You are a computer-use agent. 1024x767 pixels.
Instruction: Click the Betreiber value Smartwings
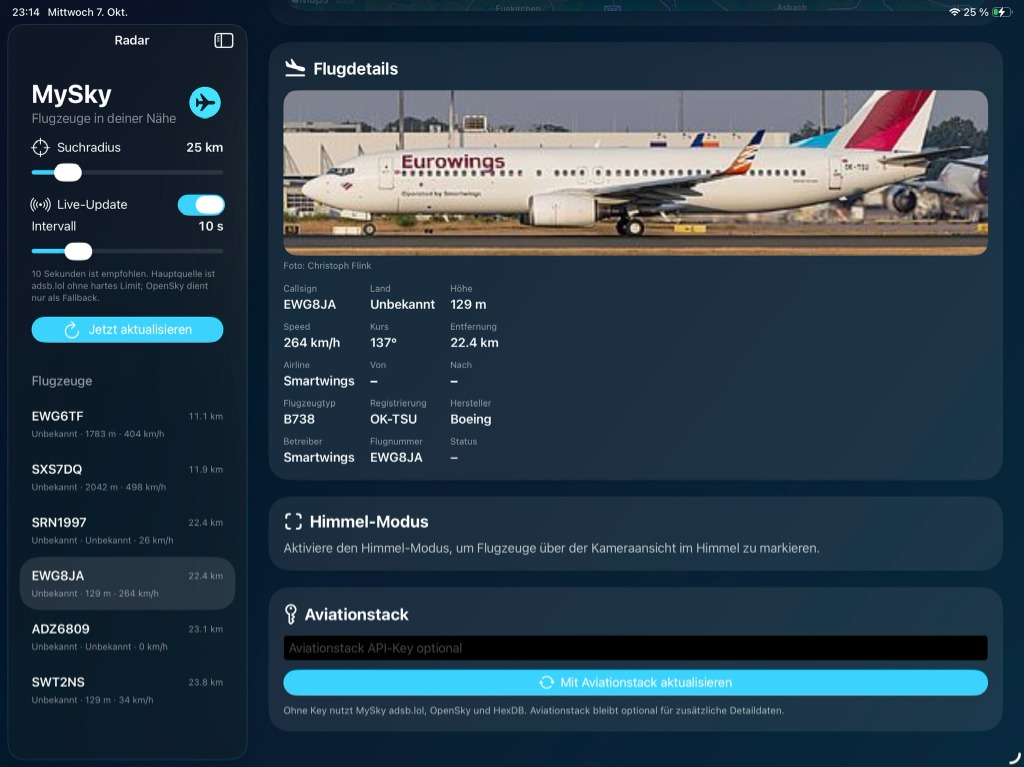[319, 457]
